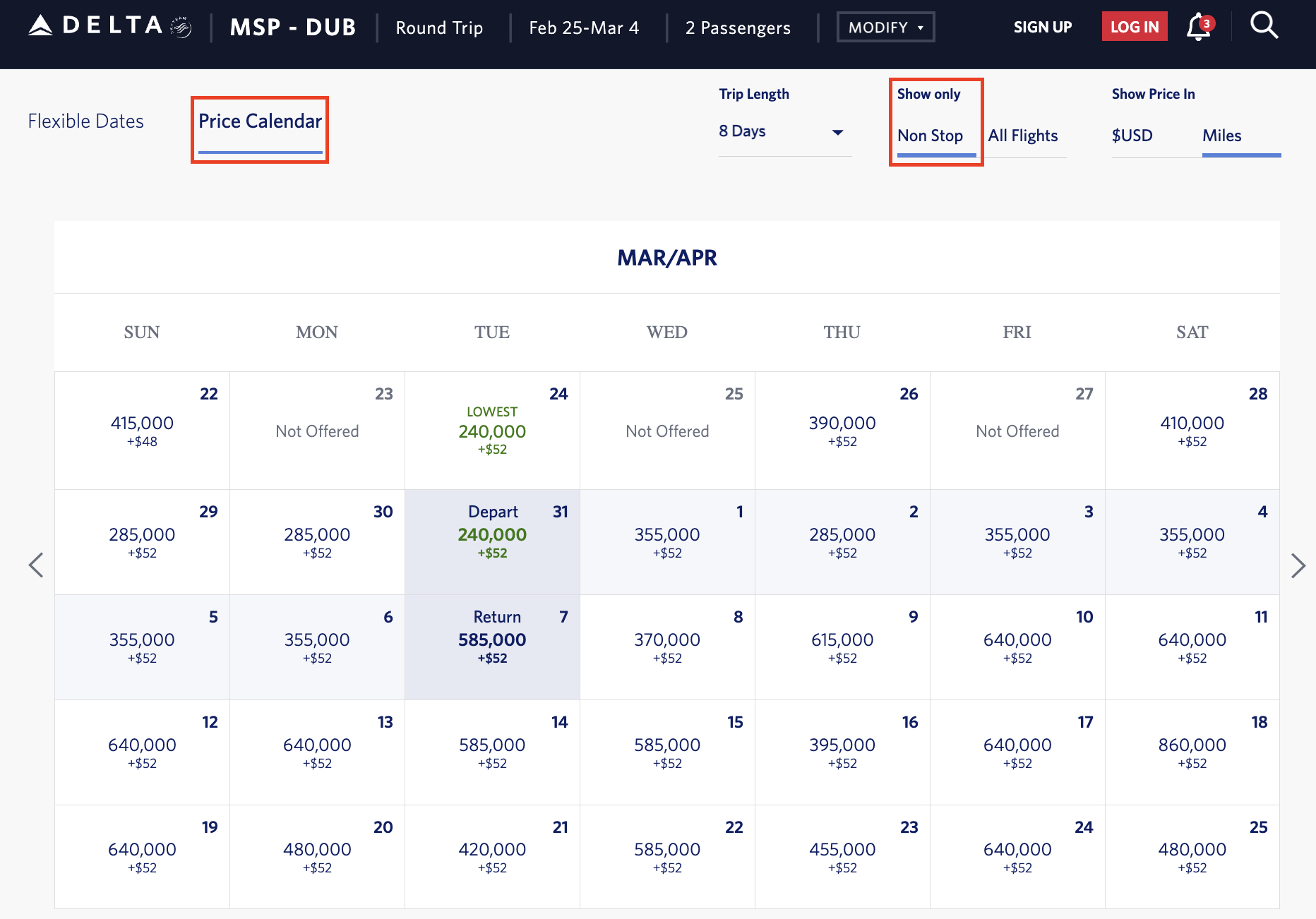
Task: Open the notifications bell
Action: (1197, 27)
